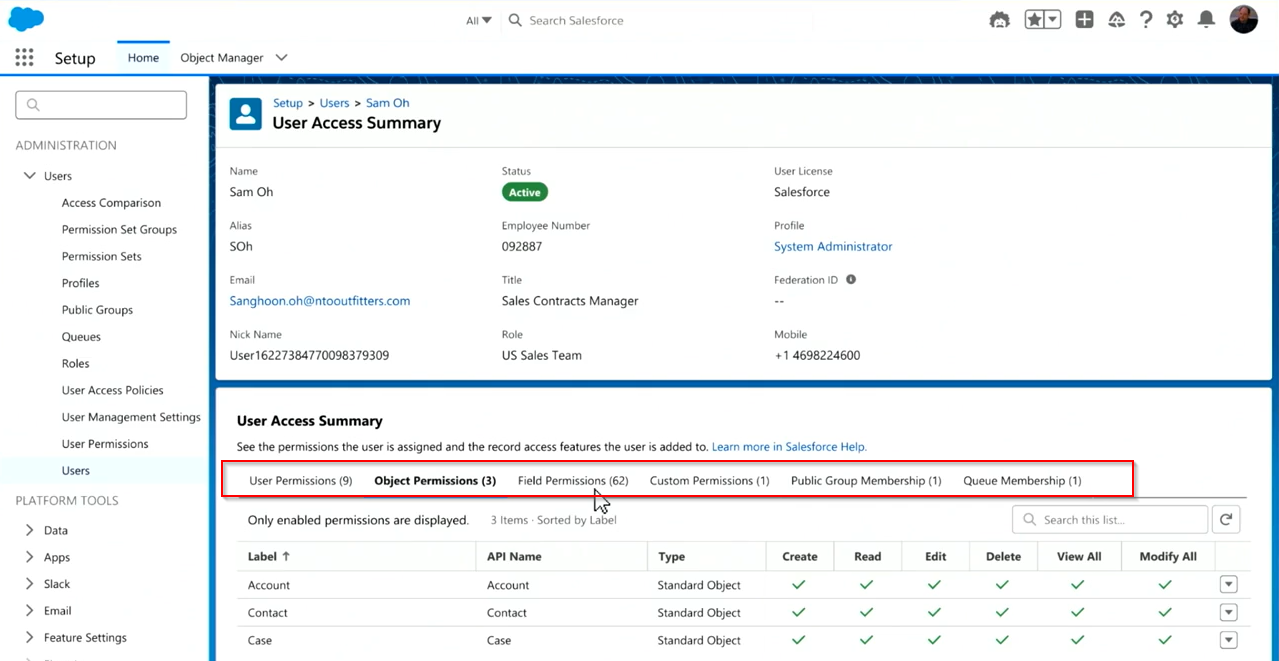Expand the Data section

pyautogui.click(x=29, y=530)
